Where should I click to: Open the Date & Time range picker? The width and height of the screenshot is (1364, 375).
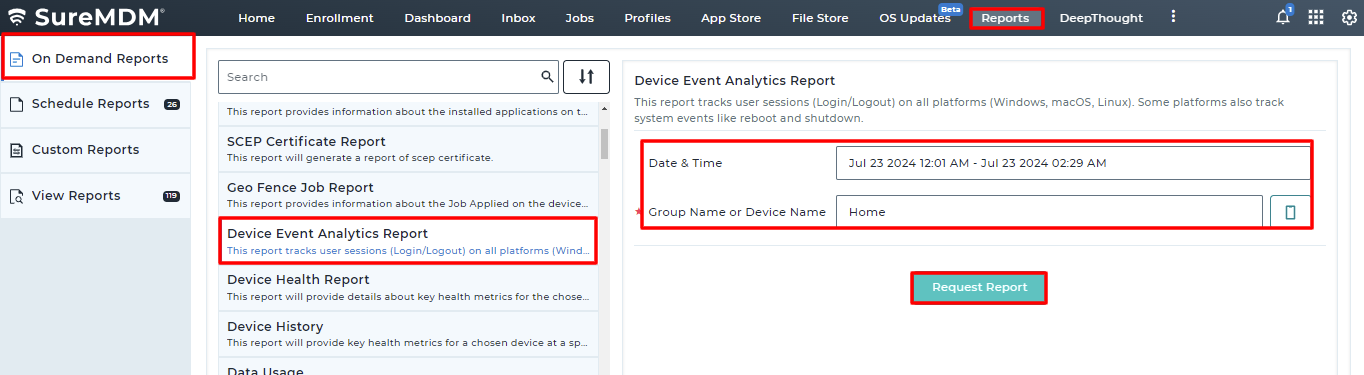[x=1073, y=163]
